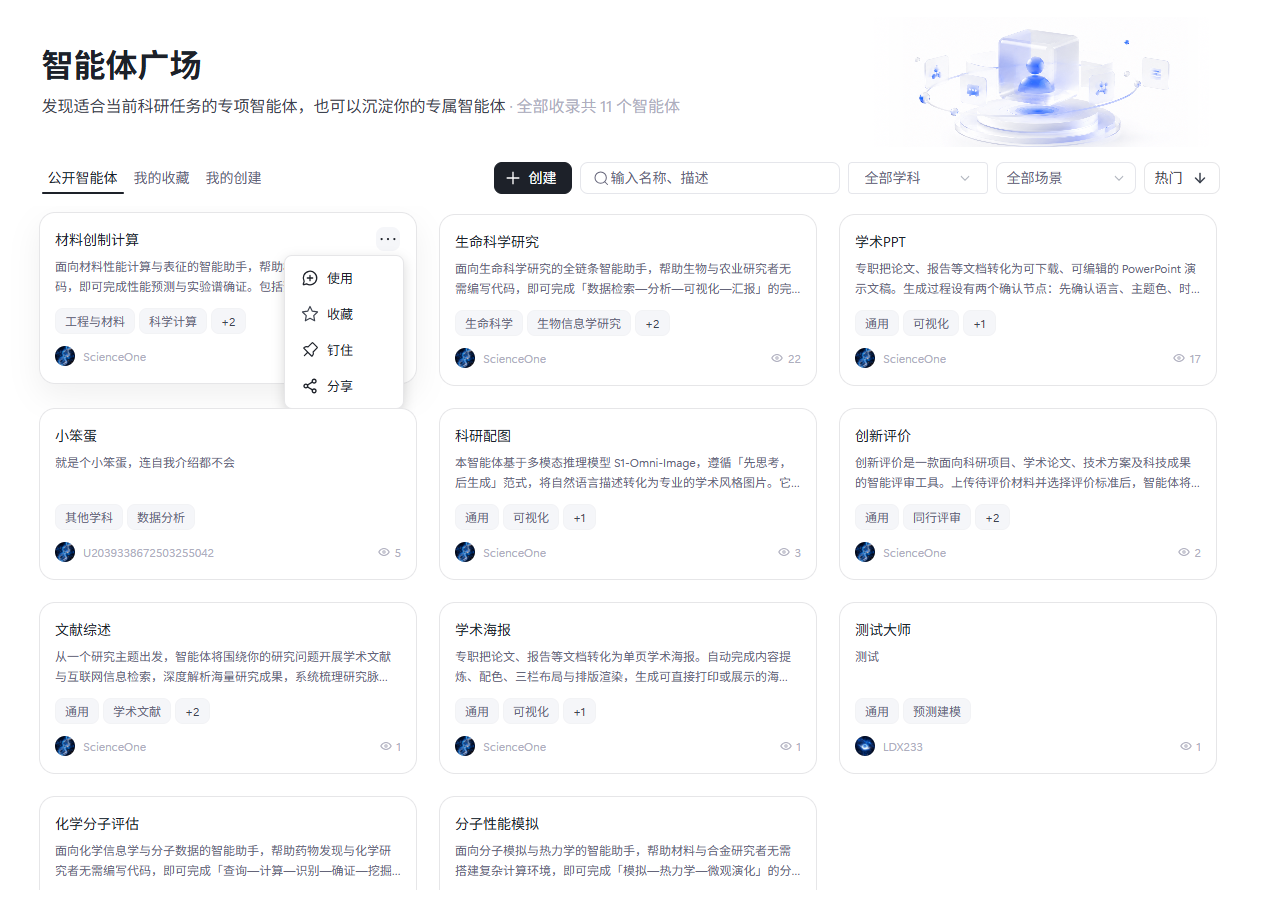Click the ScienceOne avatar on 创新评价 card
Image resolution: width=1278 pixels, height=903 pixels.
(x=865, y=552)
